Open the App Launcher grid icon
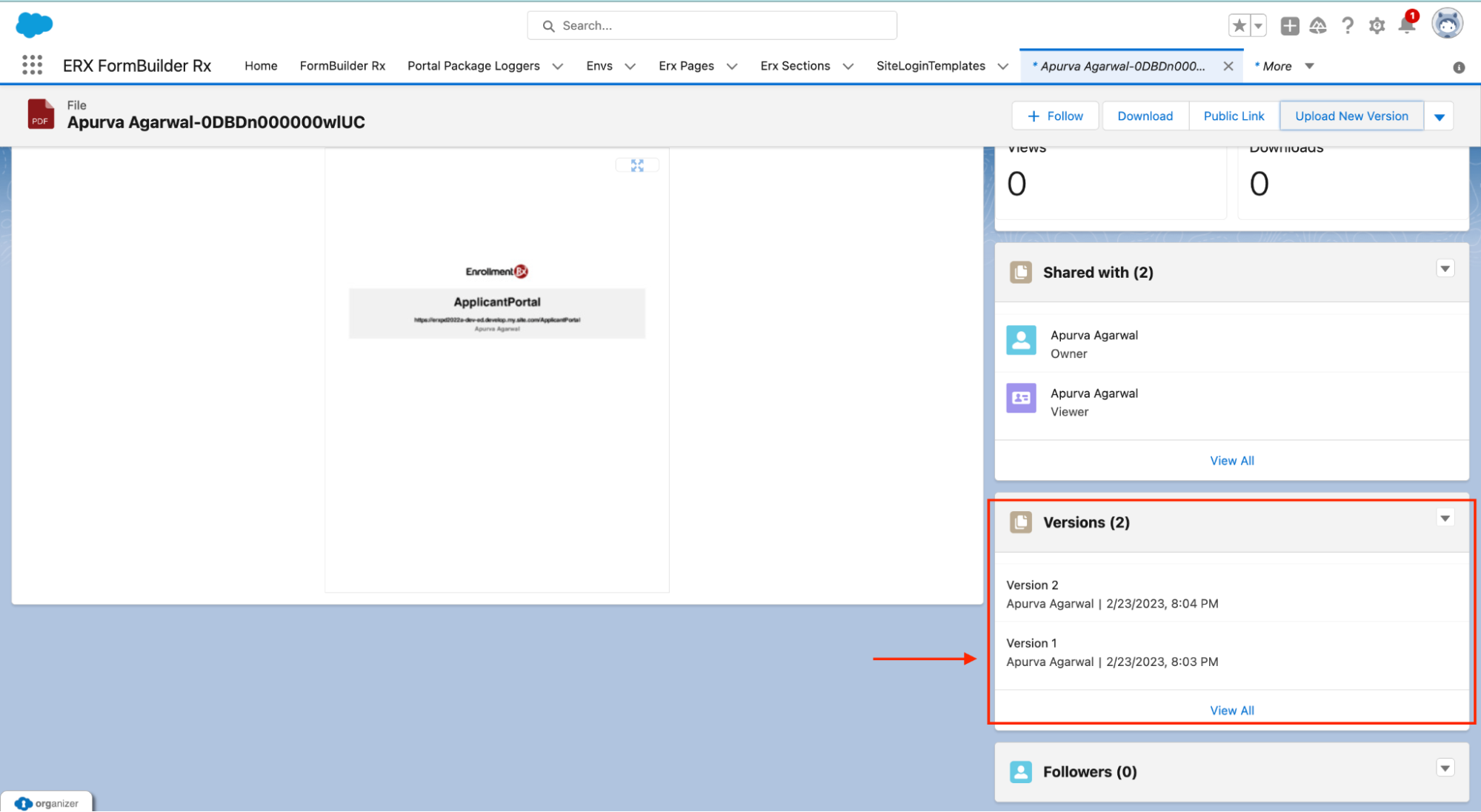 tap(32, 65)
